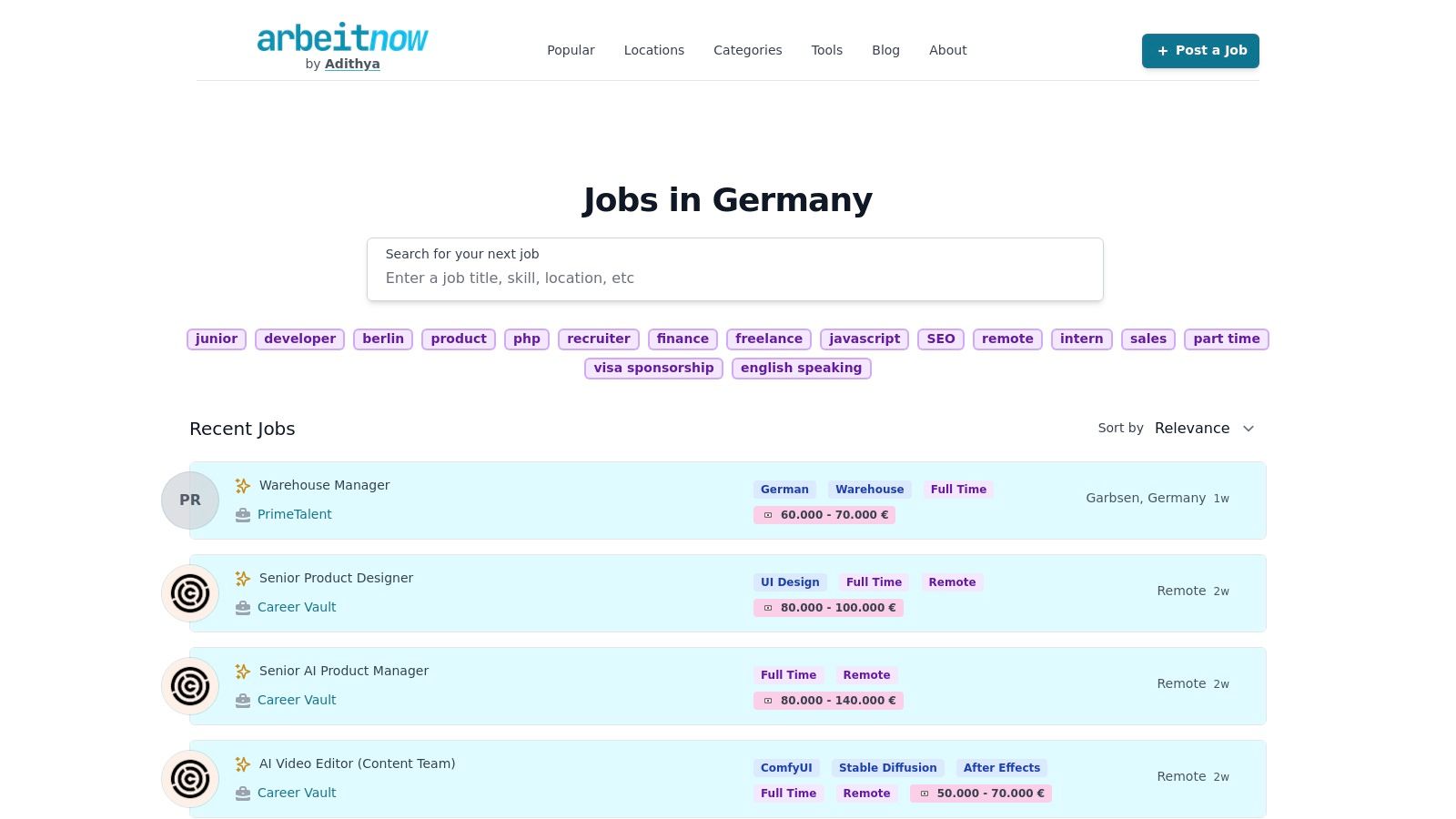Image resolution: width=1456 pixels, height=819 pixels.
Task: Click the PR avatar on the Warehouse Manager listing
Action: [190, 500]
